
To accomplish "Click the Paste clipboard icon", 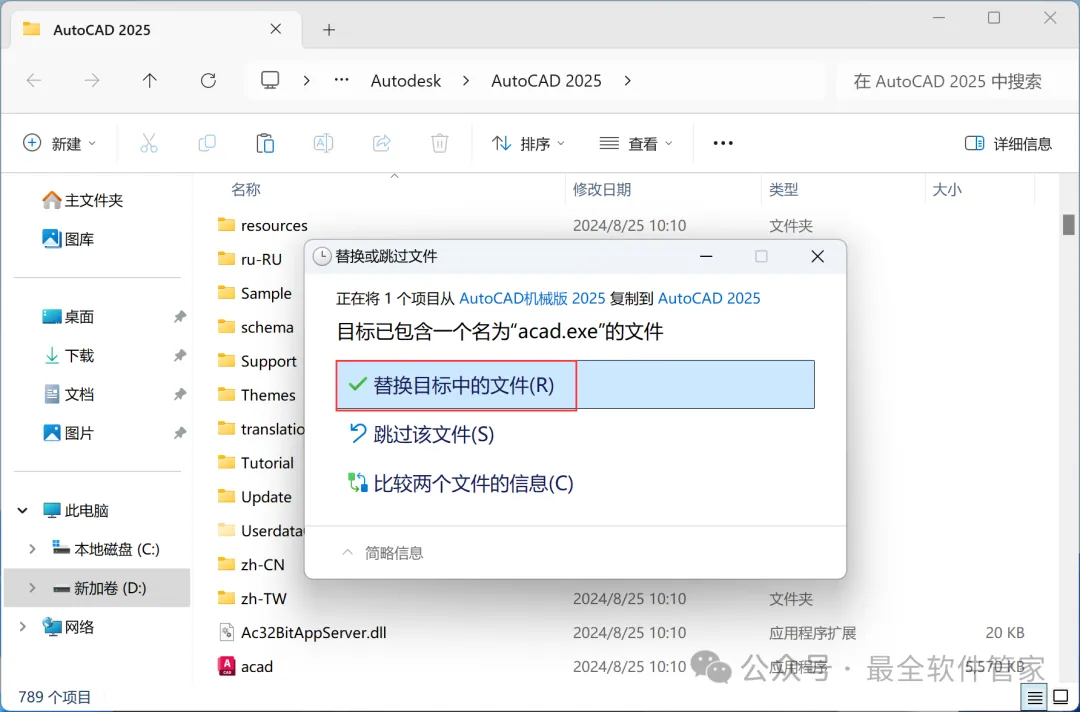I will point(265,143).
